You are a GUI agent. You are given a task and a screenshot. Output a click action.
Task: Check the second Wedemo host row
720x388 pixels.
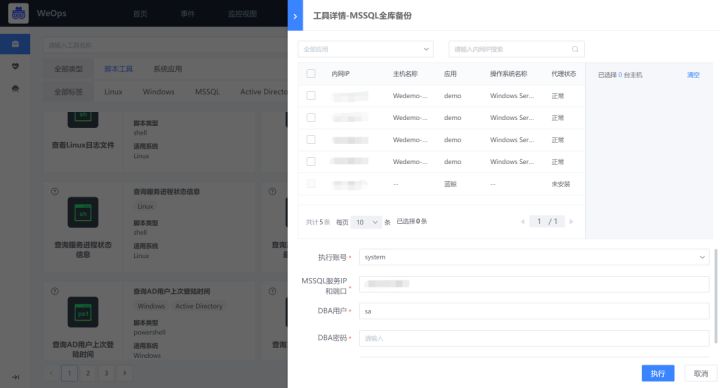[311, 118]
